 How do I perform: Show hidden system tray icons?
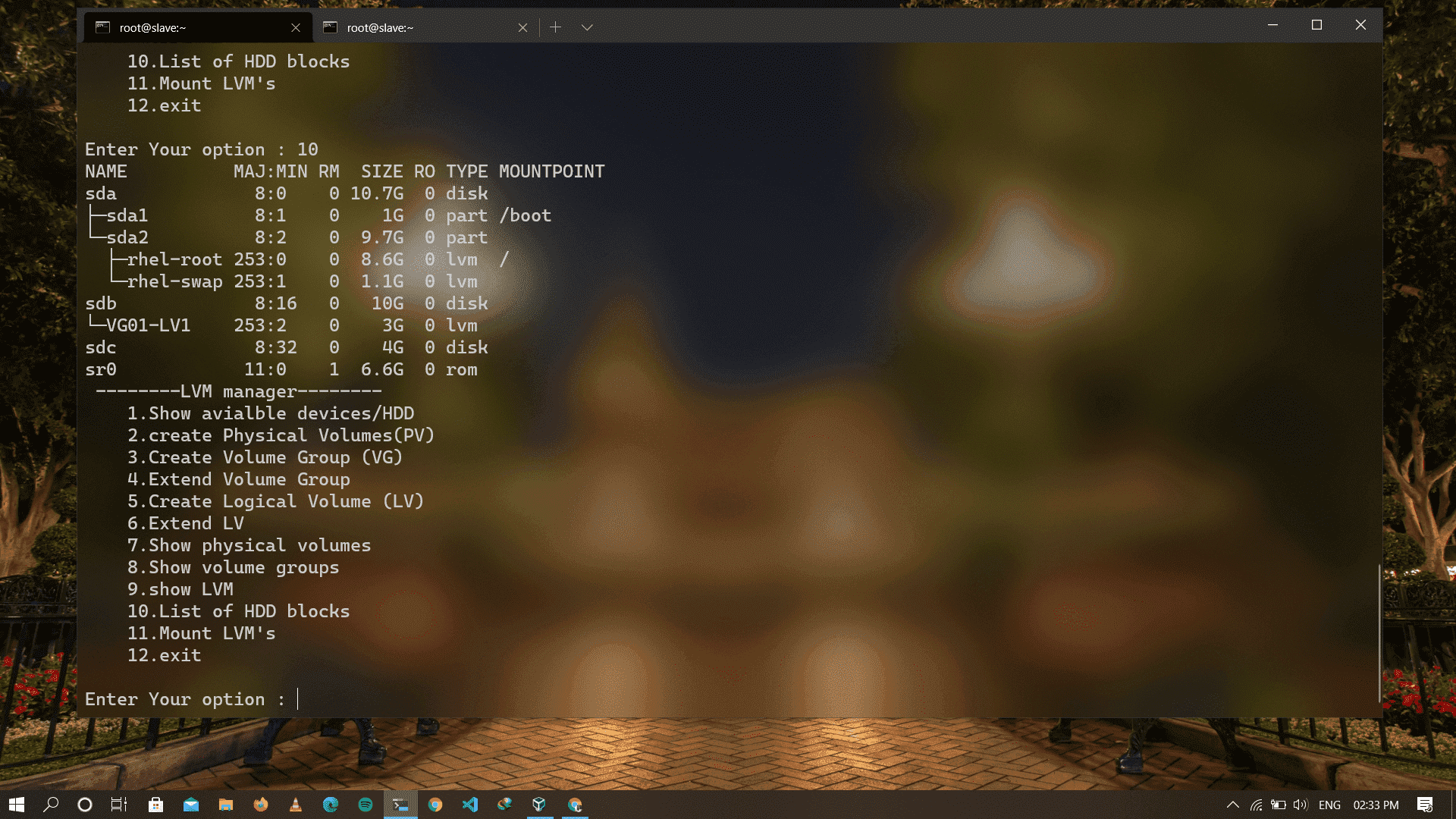1233,805
